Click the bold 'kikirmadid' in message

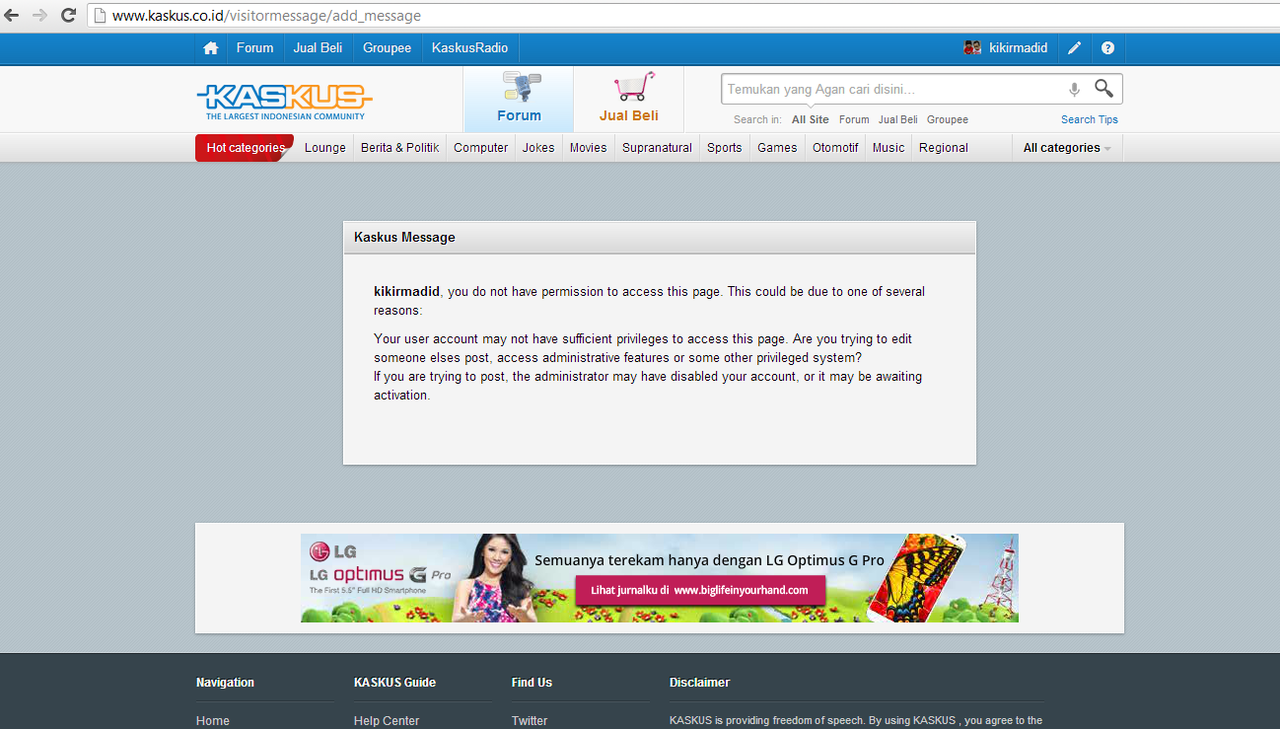coord(407,292)
